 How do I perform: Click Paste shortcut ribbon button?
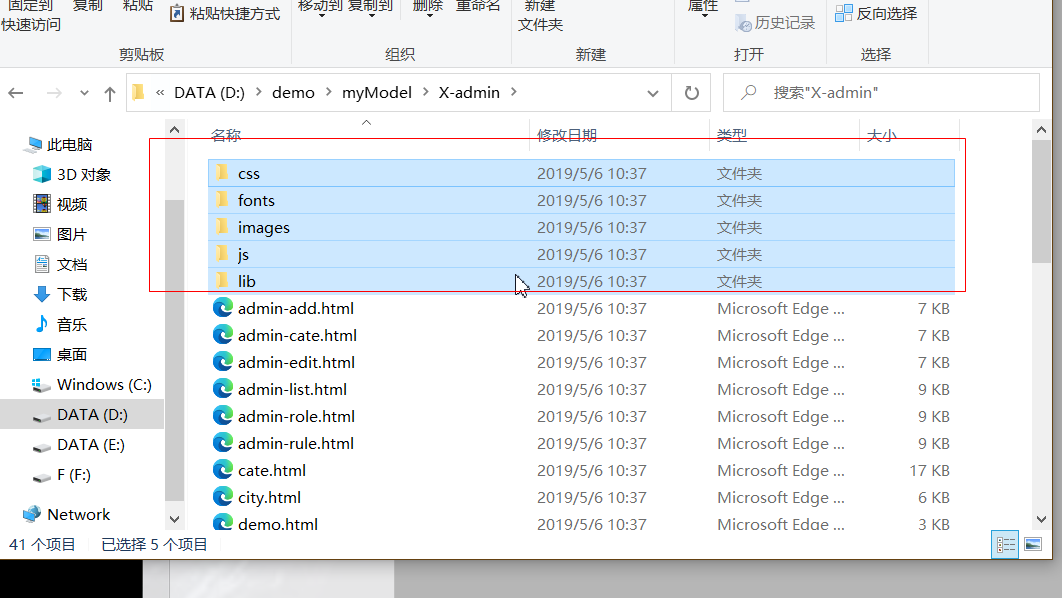pos(225,14)
